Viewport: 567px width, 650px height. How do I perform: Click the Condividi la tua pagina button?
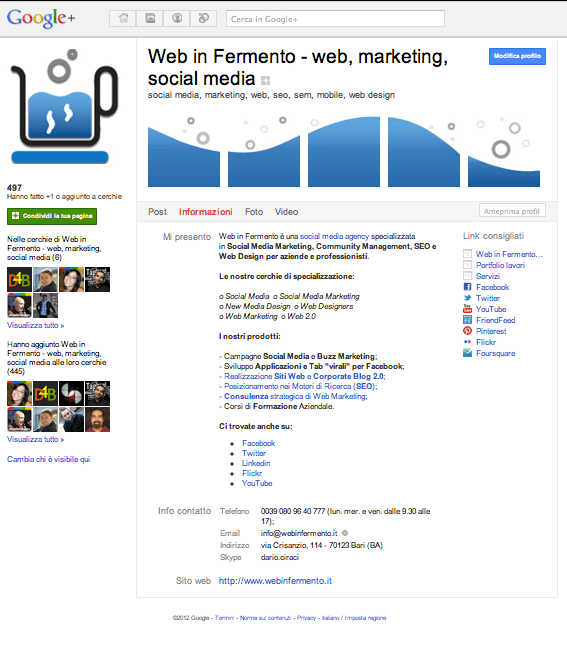[x=52, y=216]
